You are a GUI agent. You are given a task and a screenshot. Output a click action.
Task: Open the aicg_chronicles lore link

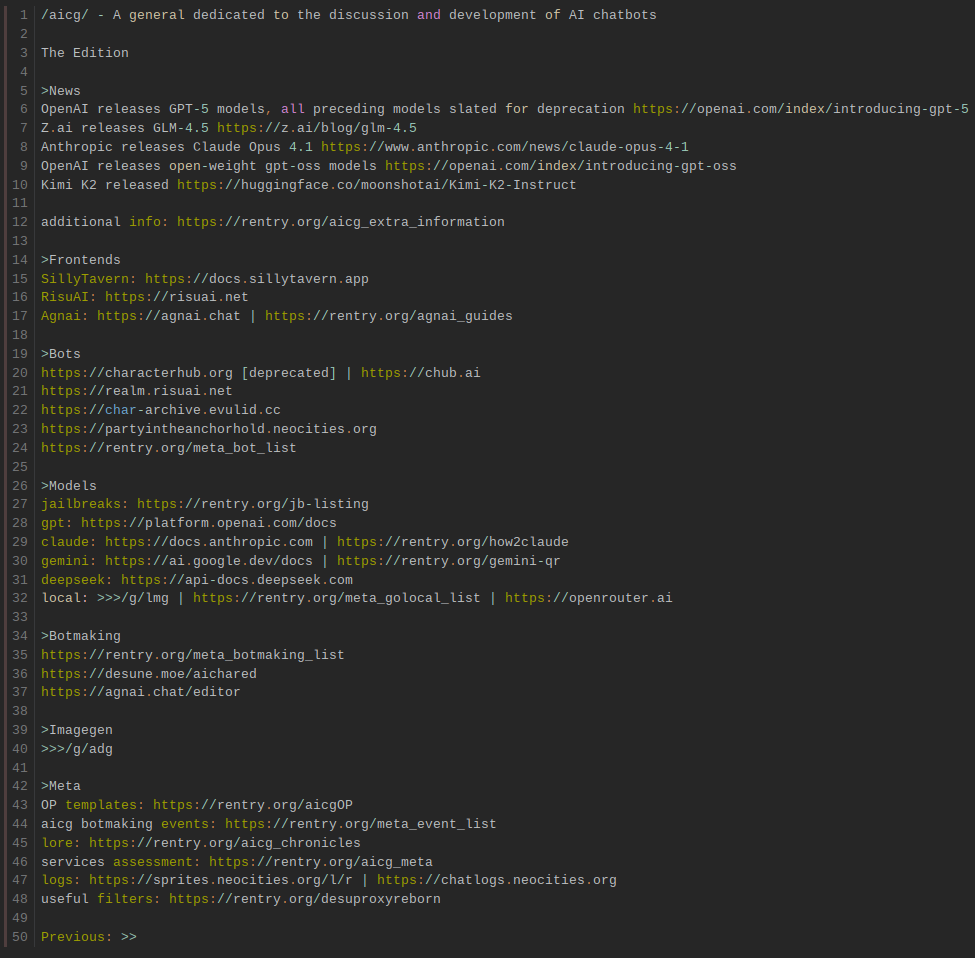click(x=224, y=843)
